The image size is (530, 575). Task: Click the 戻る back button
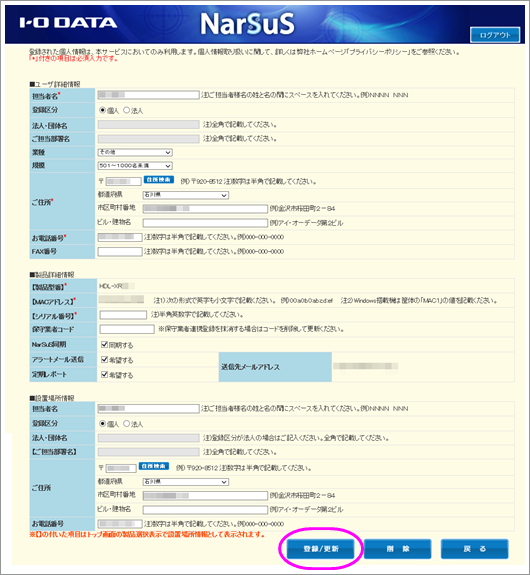click(x=475, y=549)
